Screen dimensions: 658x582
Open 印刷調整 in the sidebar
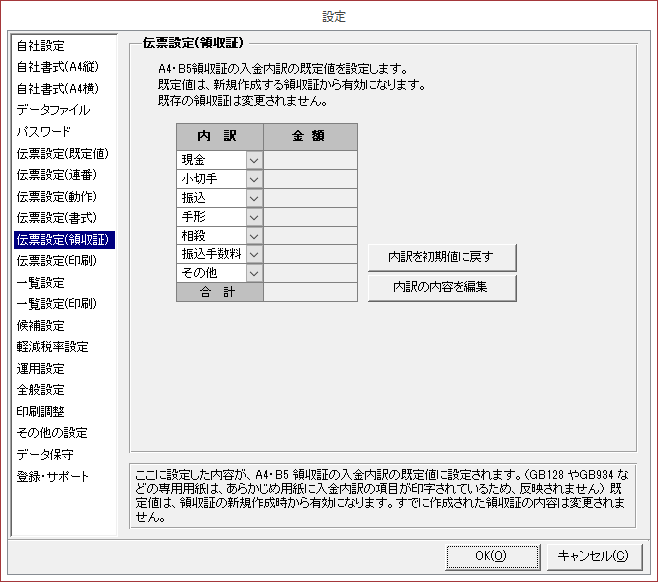(x=41, y=412)
